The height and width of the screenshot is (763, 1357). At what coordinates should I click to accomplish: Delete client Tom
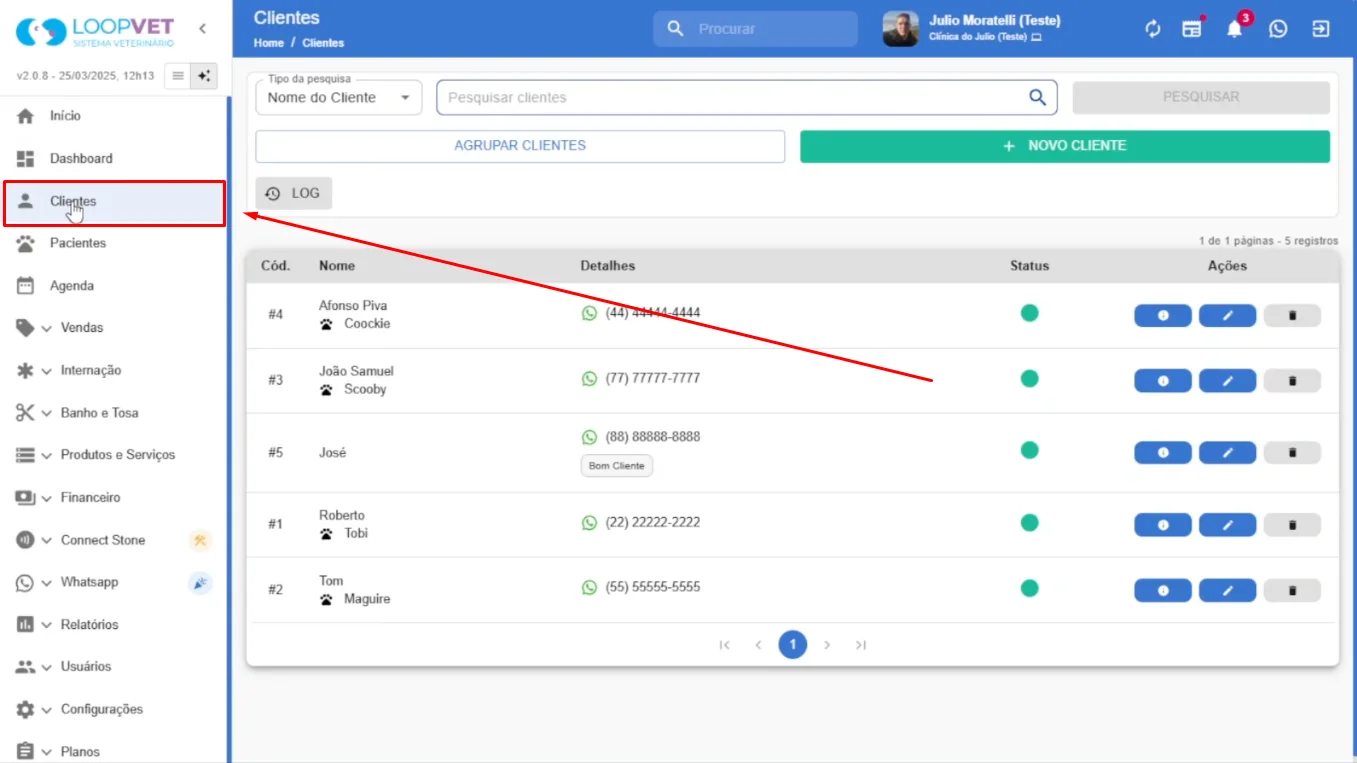(1292, 591)
